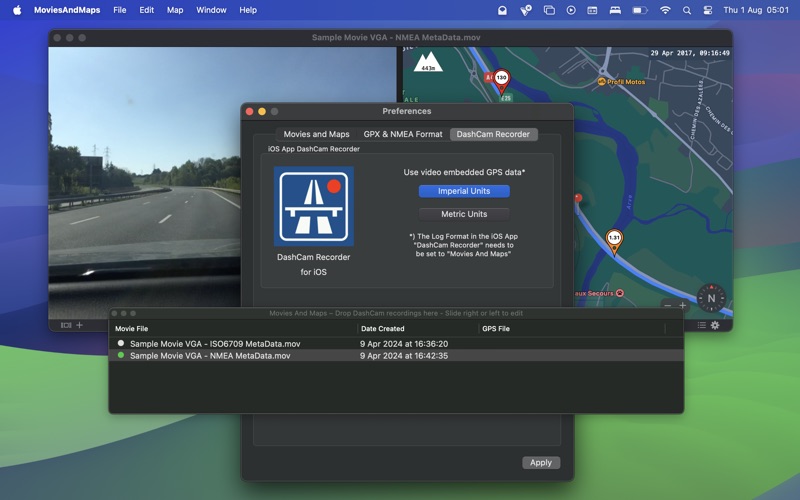This screenshot has width=800, height=500.
Task: Open the Map menu
Action: [175, 10]
